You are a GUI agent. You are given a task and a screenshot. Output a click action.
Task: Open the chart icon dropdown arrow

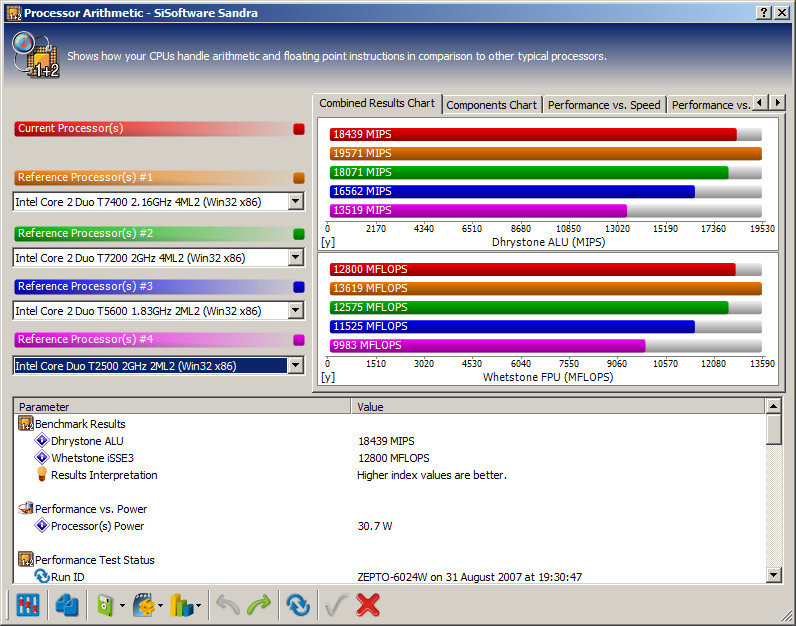click(198, 605)
